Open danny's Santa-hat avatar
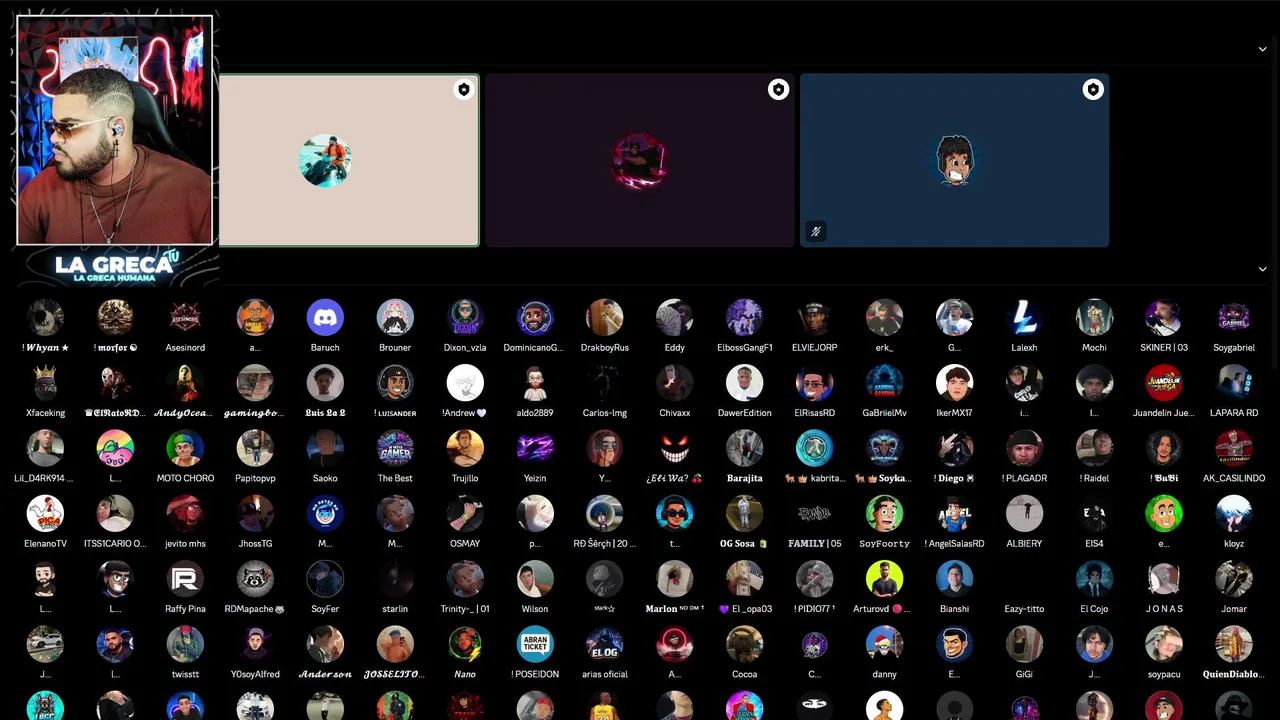 (x=884, y=645)
